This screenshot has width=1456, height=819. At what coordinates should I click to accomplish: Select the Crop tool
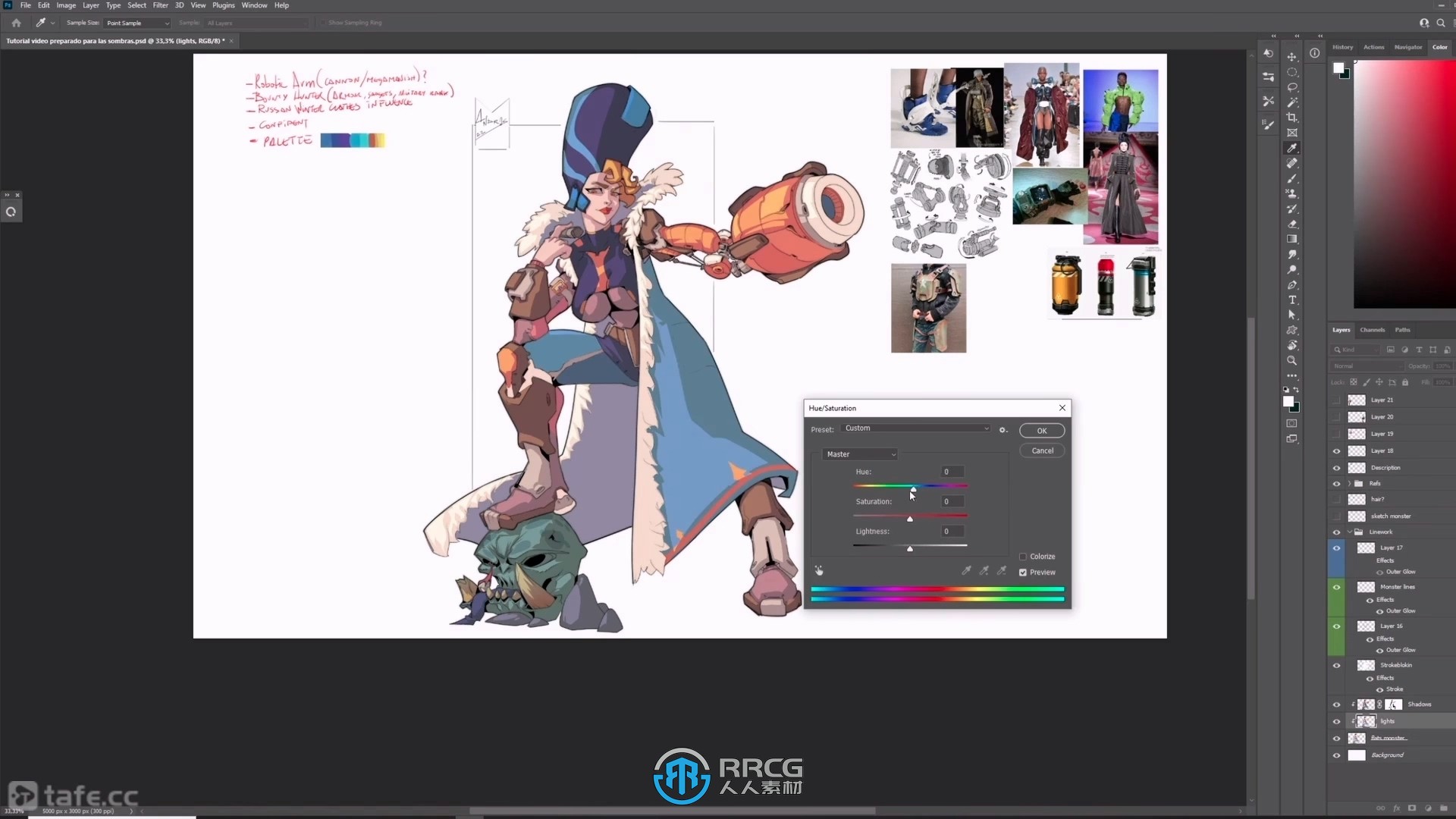click(x=1292, y=118)
